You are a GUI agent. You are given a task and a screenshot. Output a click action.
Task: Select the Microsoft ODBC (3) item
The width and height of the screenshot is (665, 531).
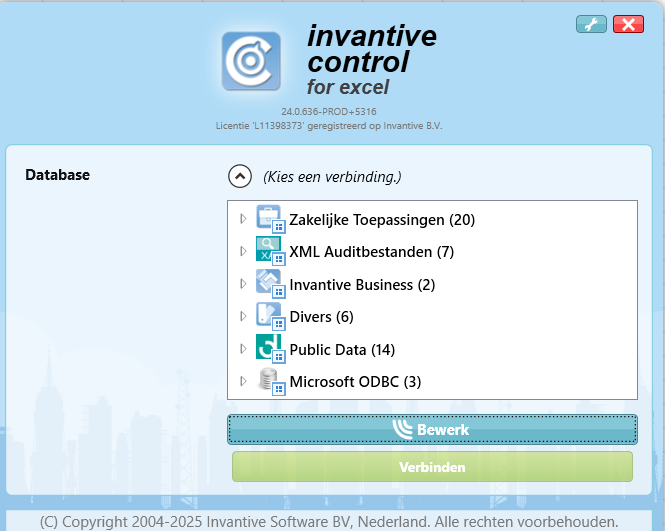click(x=355, y=382)
